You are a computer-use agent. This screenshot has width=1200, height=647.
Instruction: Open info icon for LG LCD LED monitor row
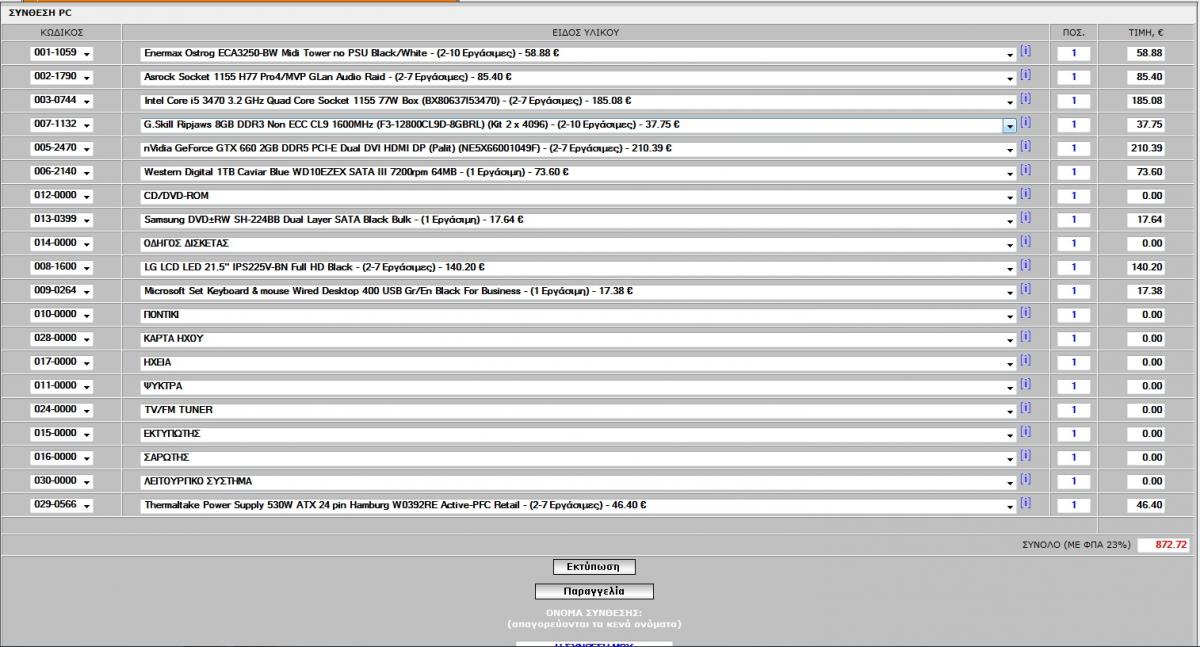pos(1025,266)
